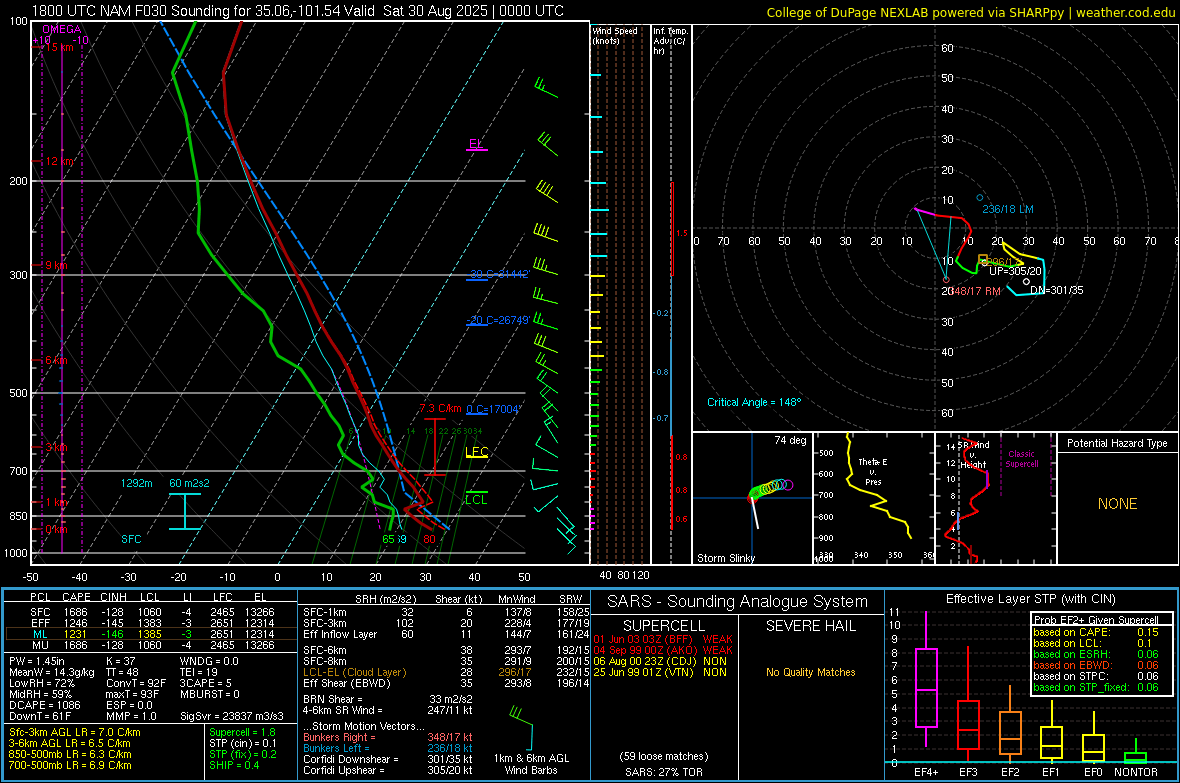Click the Eff Shear (EBWD) row
Image resolution: width=1180 pixels, height=783 pixels.
coord(446,684)
